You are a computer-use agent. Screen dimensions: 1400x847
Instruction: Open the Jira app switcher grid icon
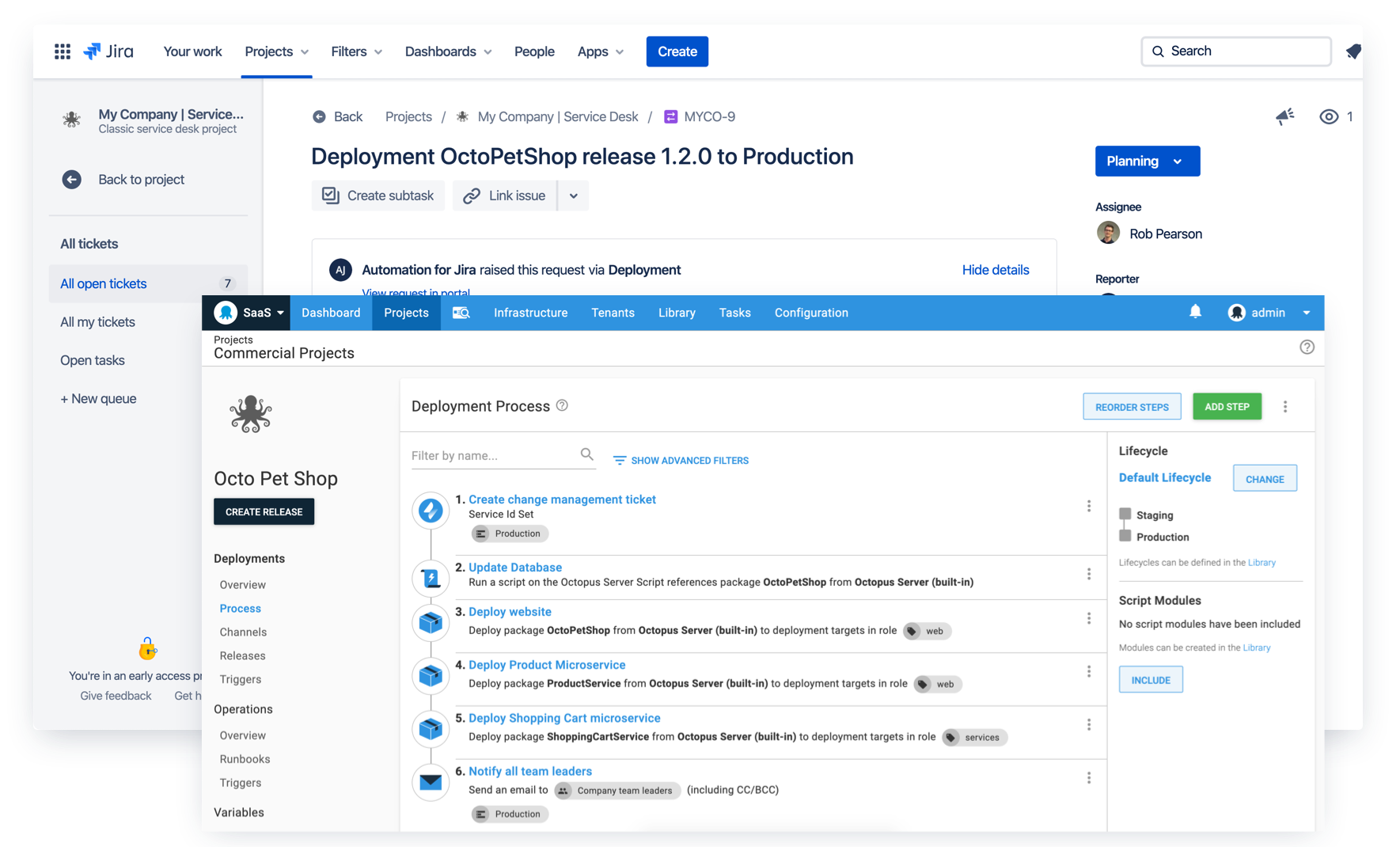coord(63,51)
